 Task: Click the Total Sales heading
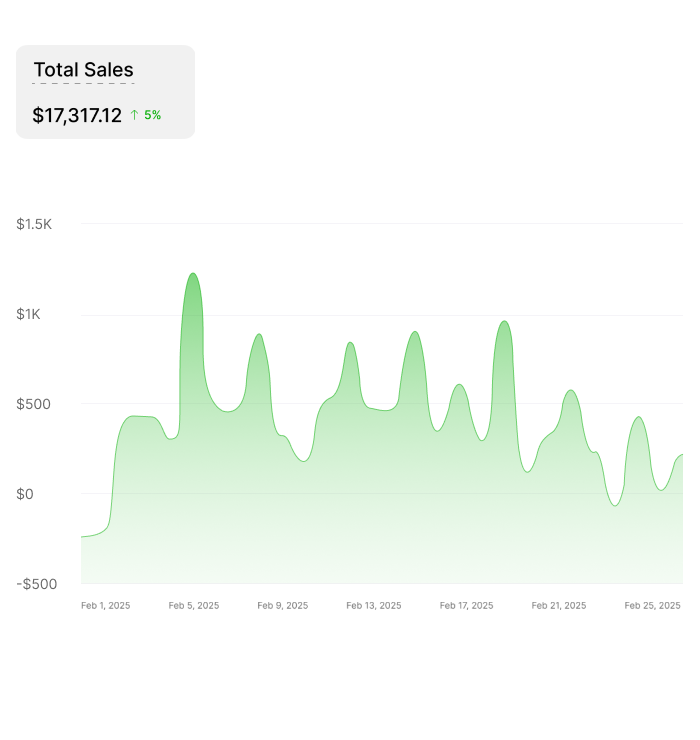pyautogui.click(x=84, y=70)
